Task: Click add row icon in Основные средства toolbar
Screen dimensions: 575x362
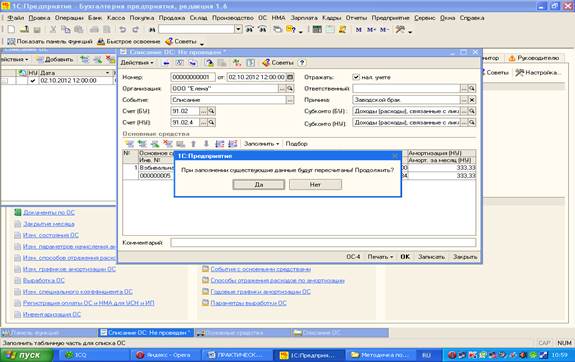Action: pos(129,144)
